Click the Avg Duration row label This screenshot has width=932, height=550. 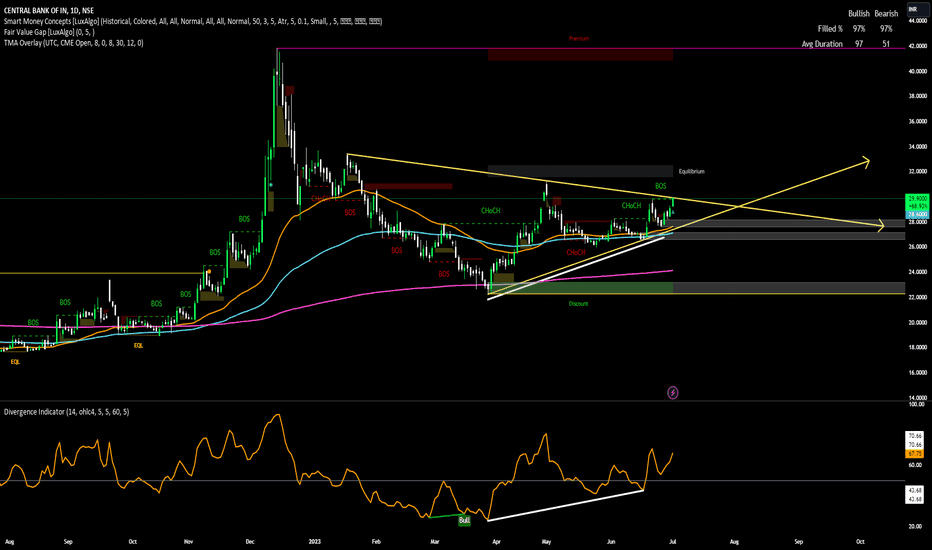tap(822, 44)
